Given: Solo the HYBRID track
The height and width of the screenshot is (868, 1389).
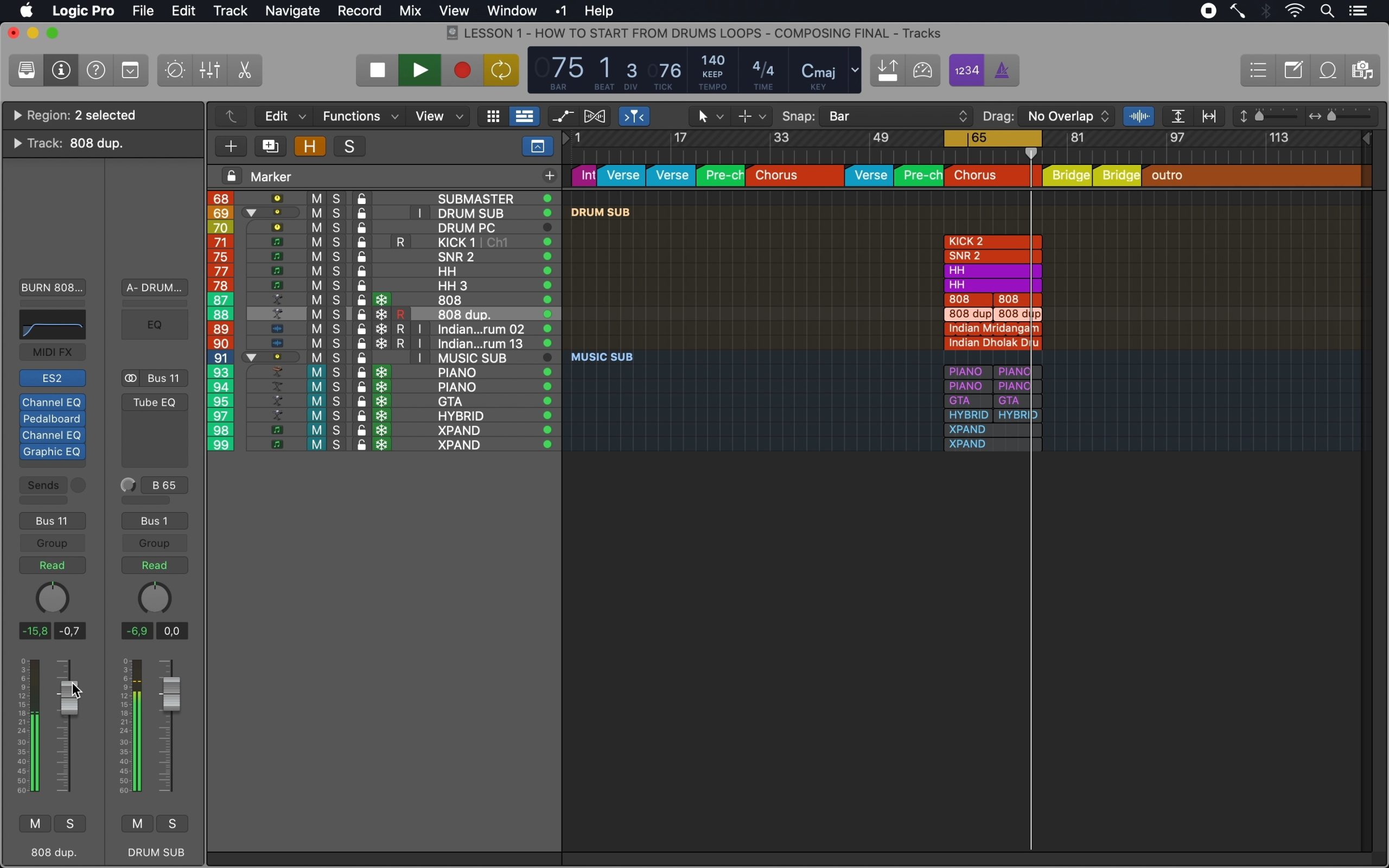Looking at the screenshot, I should pos(337,416).
